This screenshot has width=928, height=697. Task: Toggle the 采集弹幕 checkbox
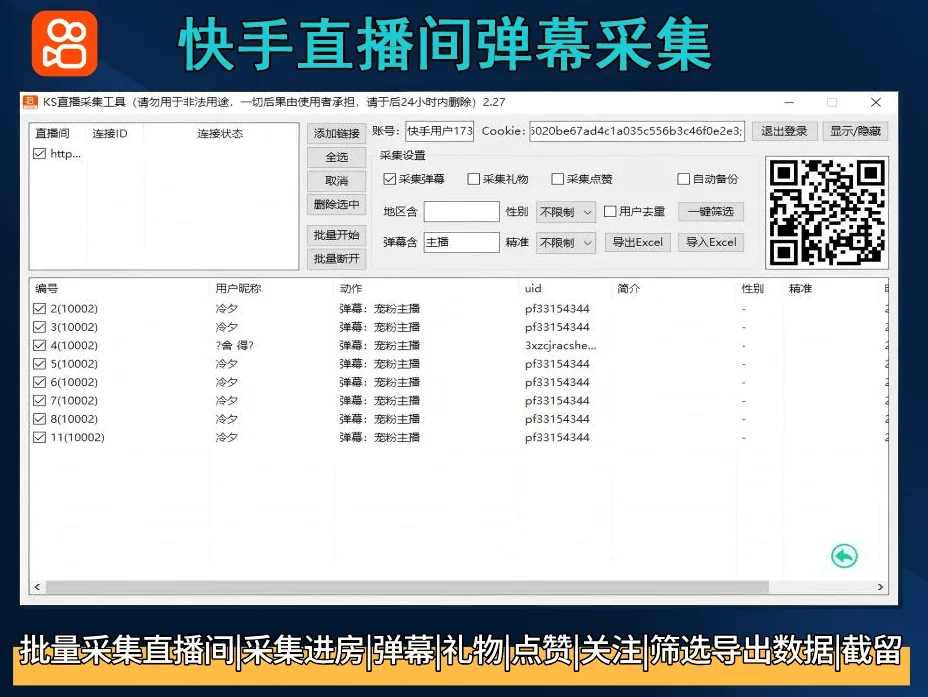pos(389,179)
